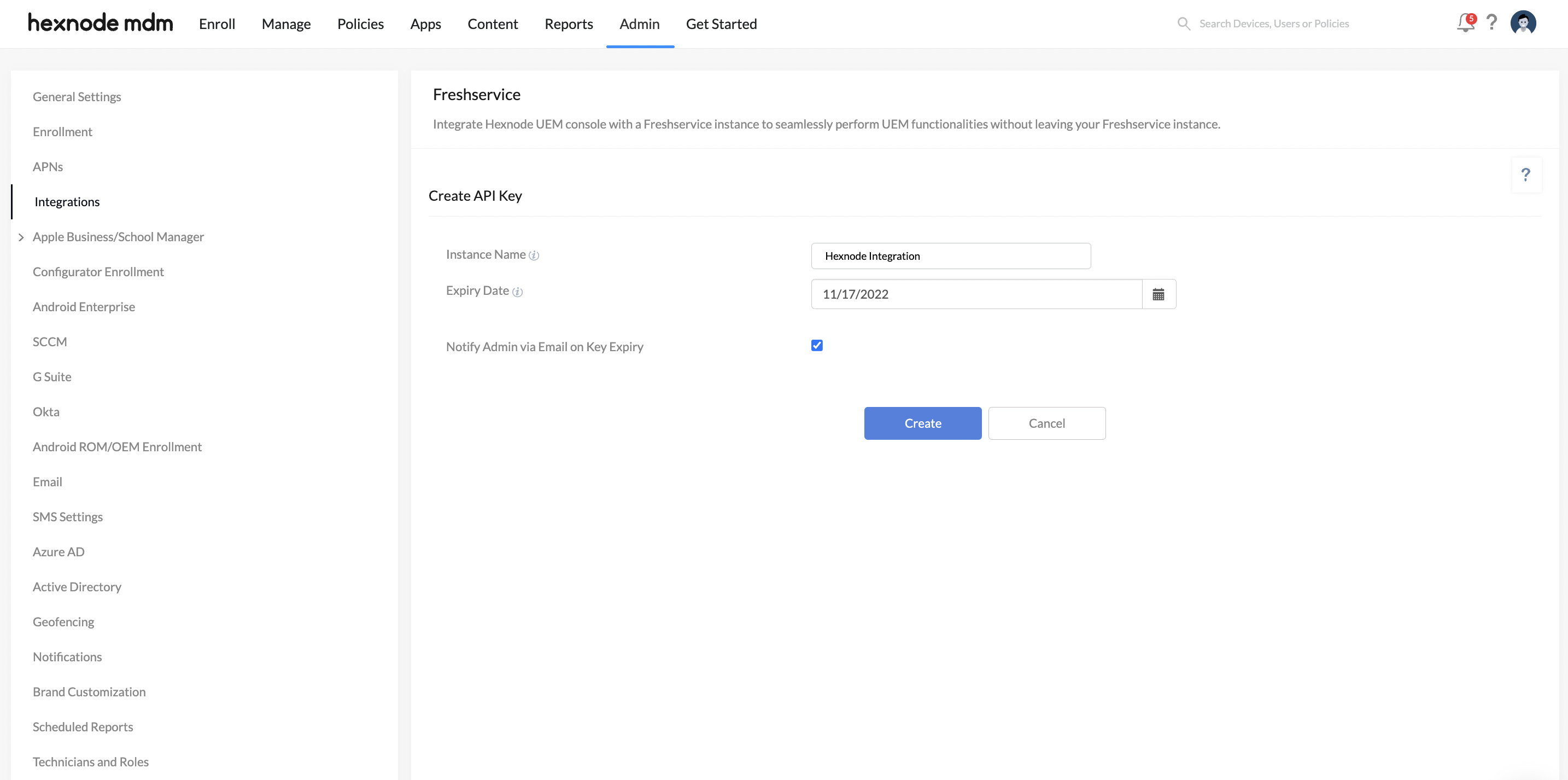This screenshot has height=780, width=1568.
Task: Open Android Enterprise in sidebar
Action: point(84,307)
